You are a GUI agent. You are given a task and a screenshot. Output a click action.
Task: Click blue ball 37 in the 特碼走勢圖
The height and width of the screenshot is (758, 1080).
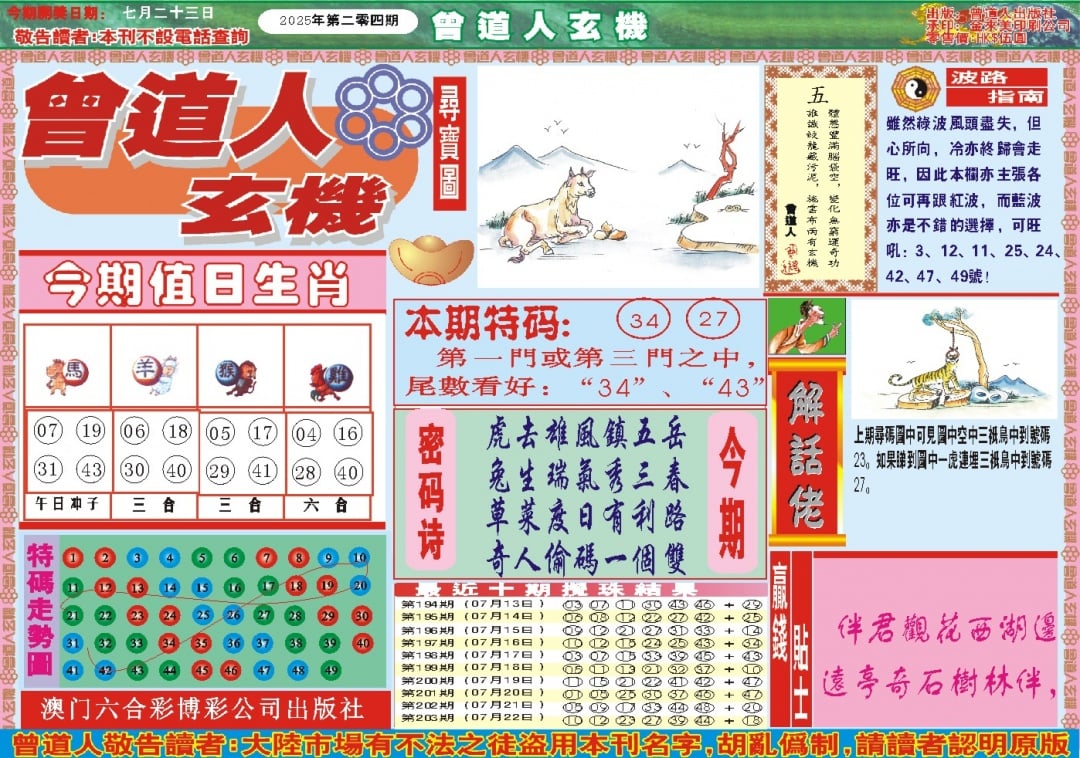point(262,644)
